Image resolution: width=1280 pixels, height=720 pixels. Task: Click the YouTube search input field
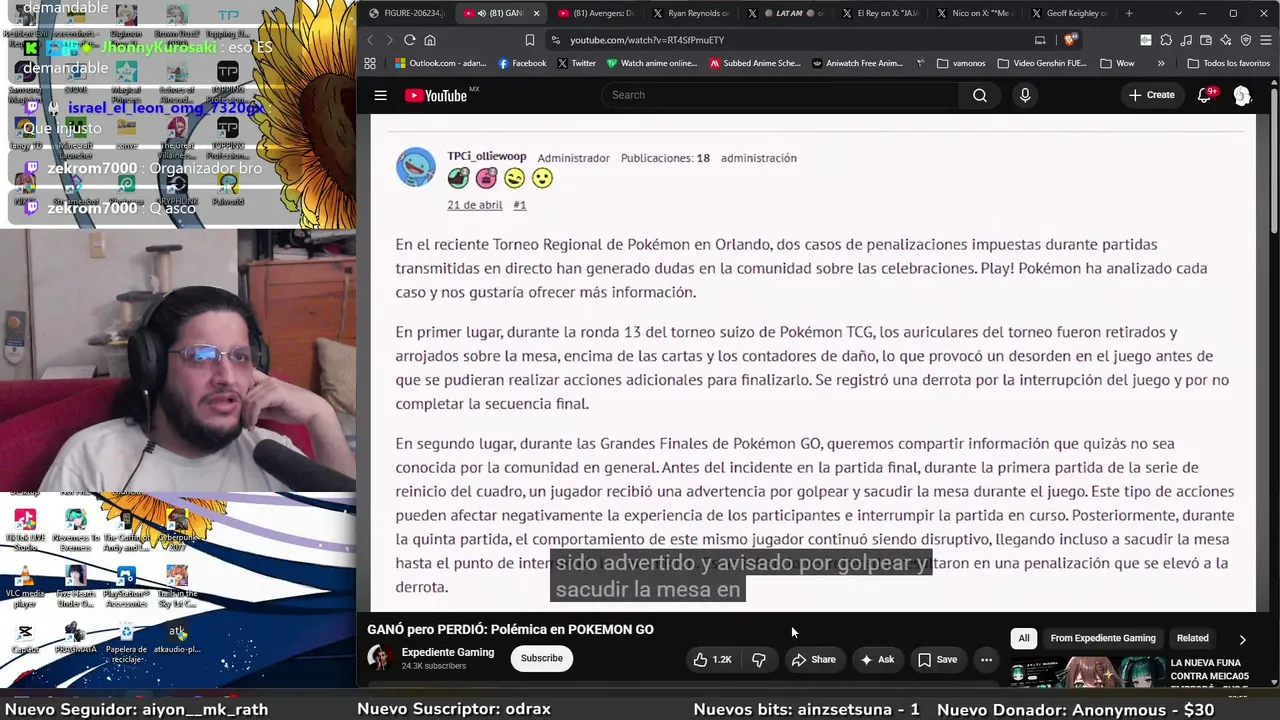coord(780,95)
